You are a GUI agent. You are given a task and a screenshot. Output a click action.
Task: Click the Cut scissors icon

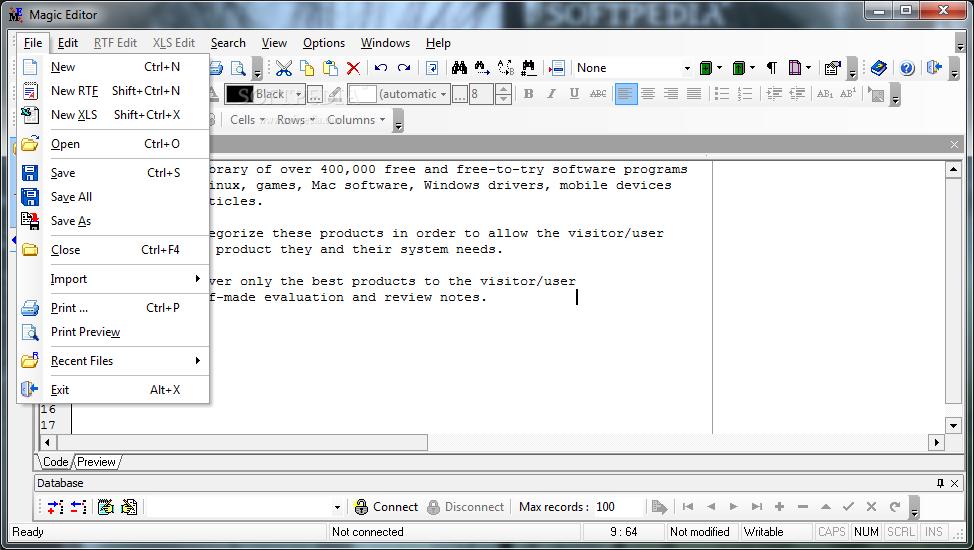(284, 68)
